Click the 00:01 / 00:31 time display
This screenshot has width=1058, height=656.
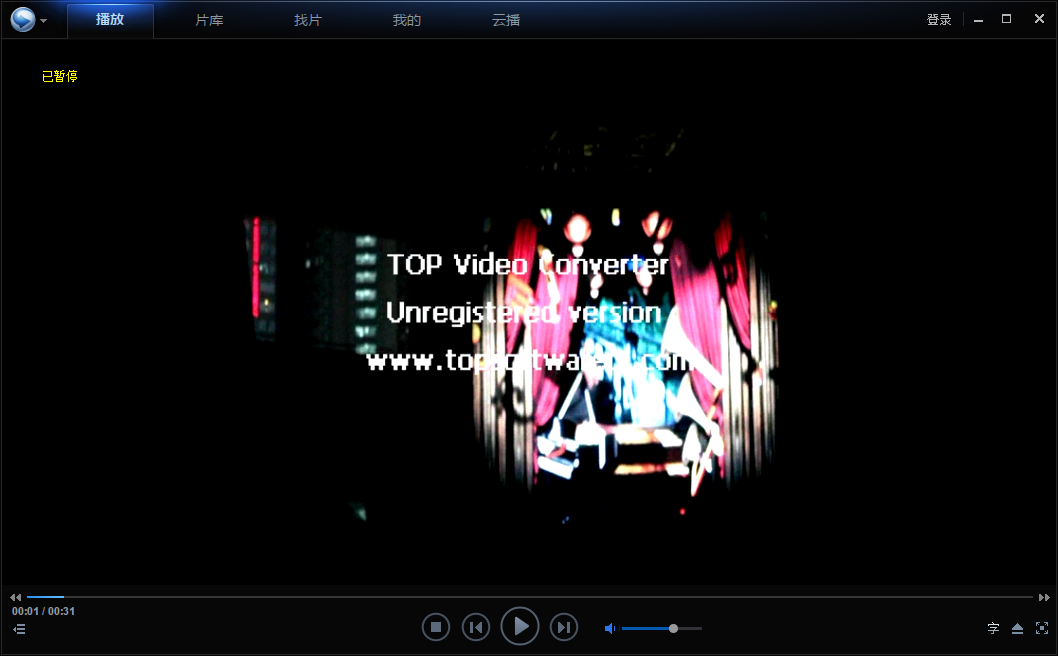tap(43, 611)
